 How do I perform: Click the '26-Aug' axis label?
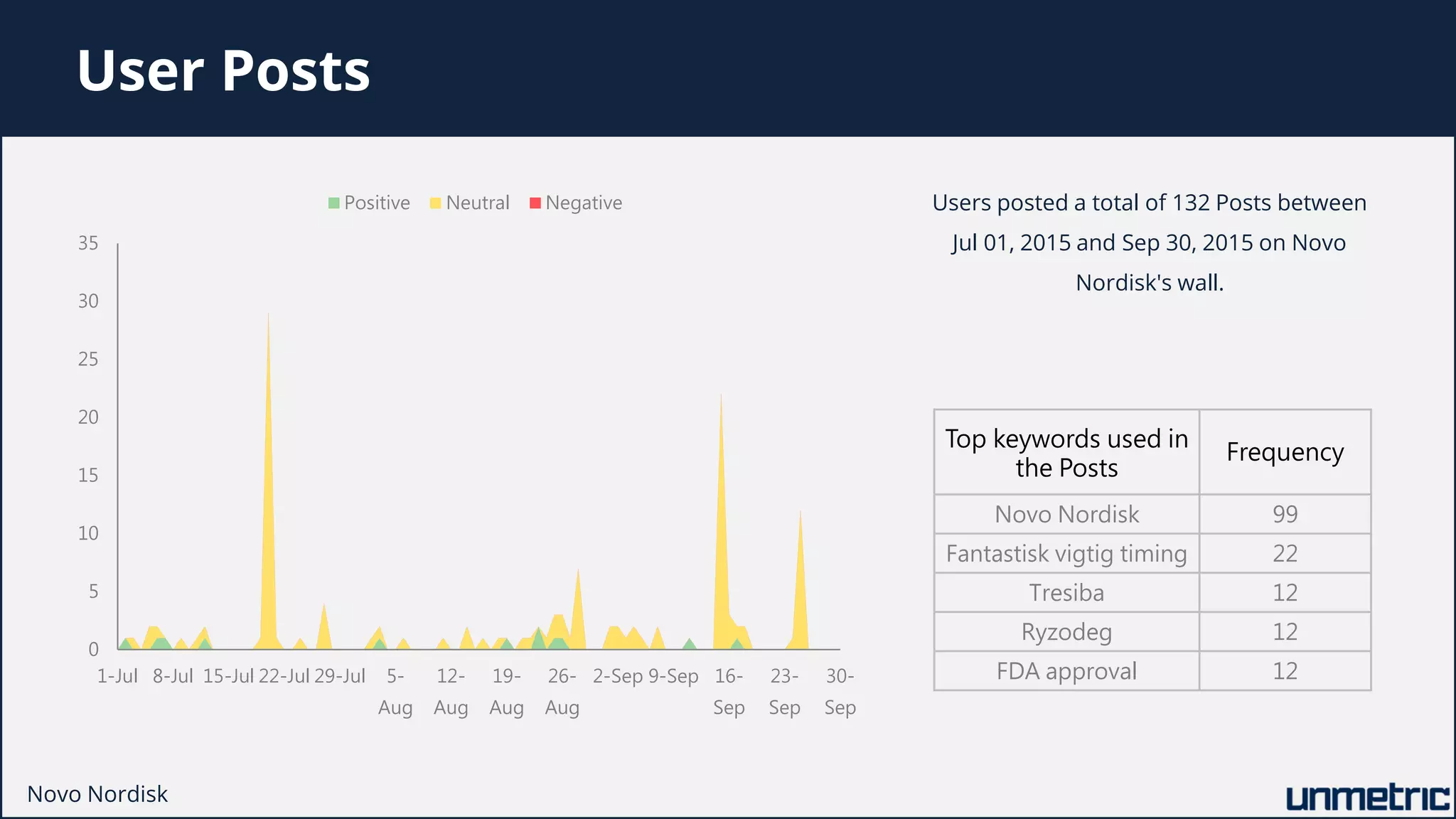coord(562,692)
